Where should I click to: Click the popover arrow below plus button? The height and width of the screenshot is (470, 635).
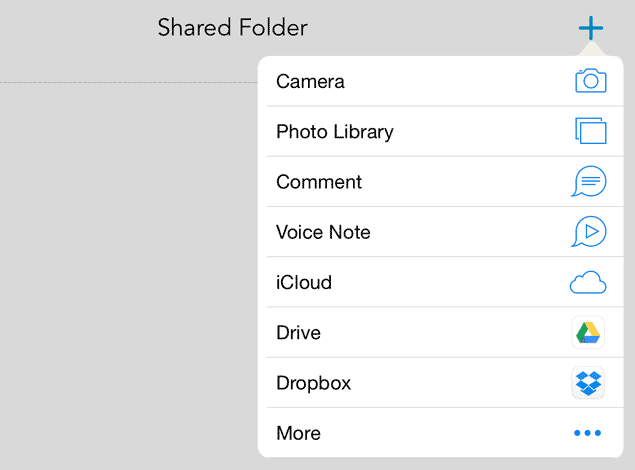point(592,48)
